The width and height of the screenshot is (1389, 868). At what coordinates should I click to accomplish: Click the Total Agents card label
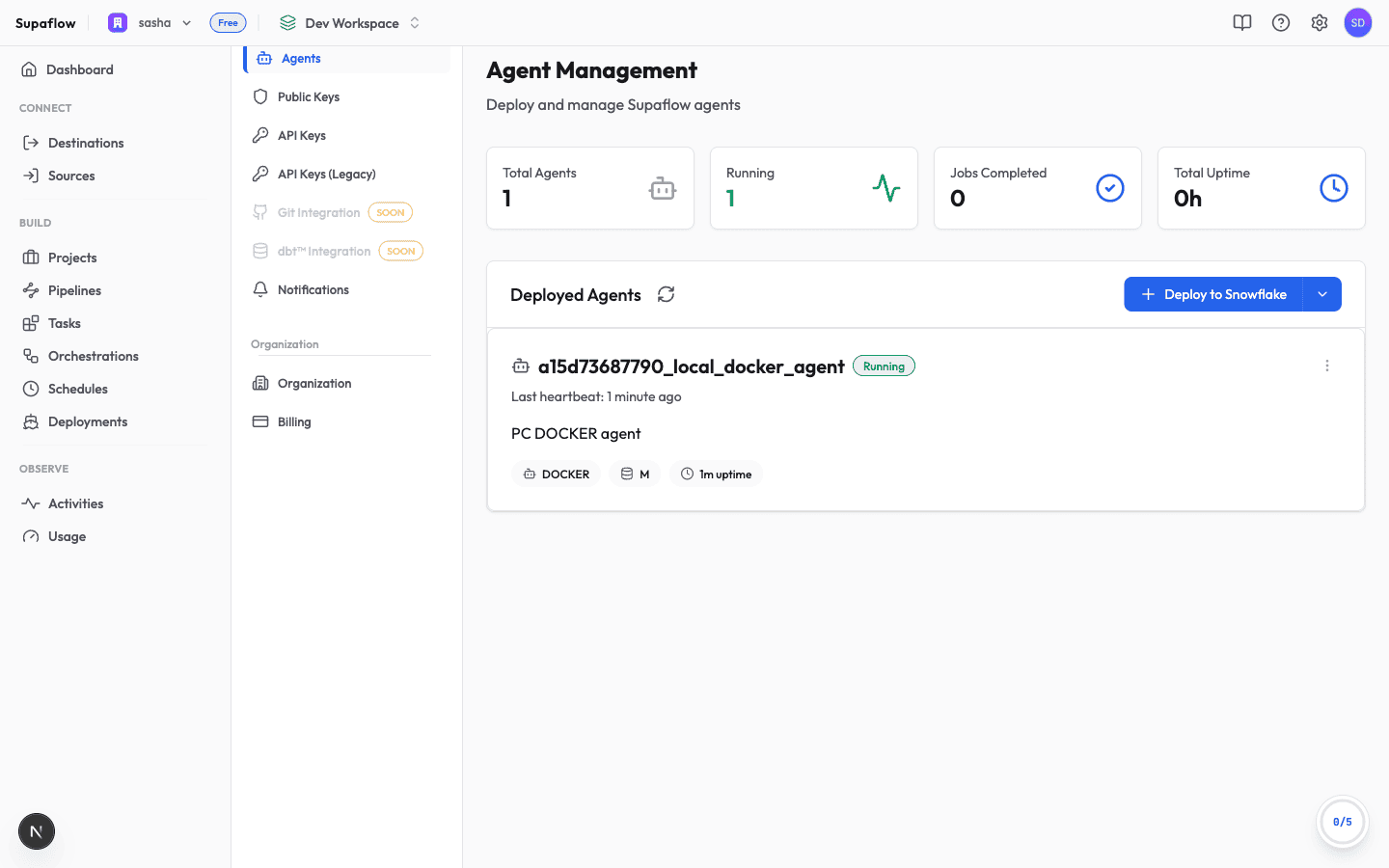[x=539, y=173]
